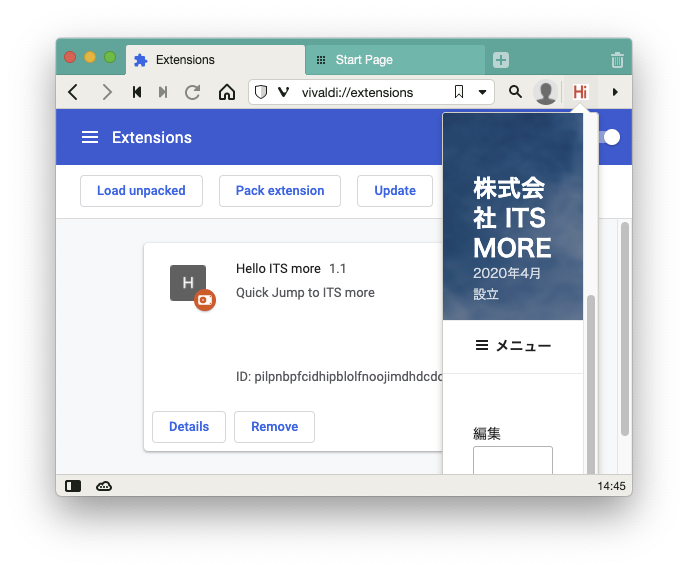Open the Hi extension icon

580,92
